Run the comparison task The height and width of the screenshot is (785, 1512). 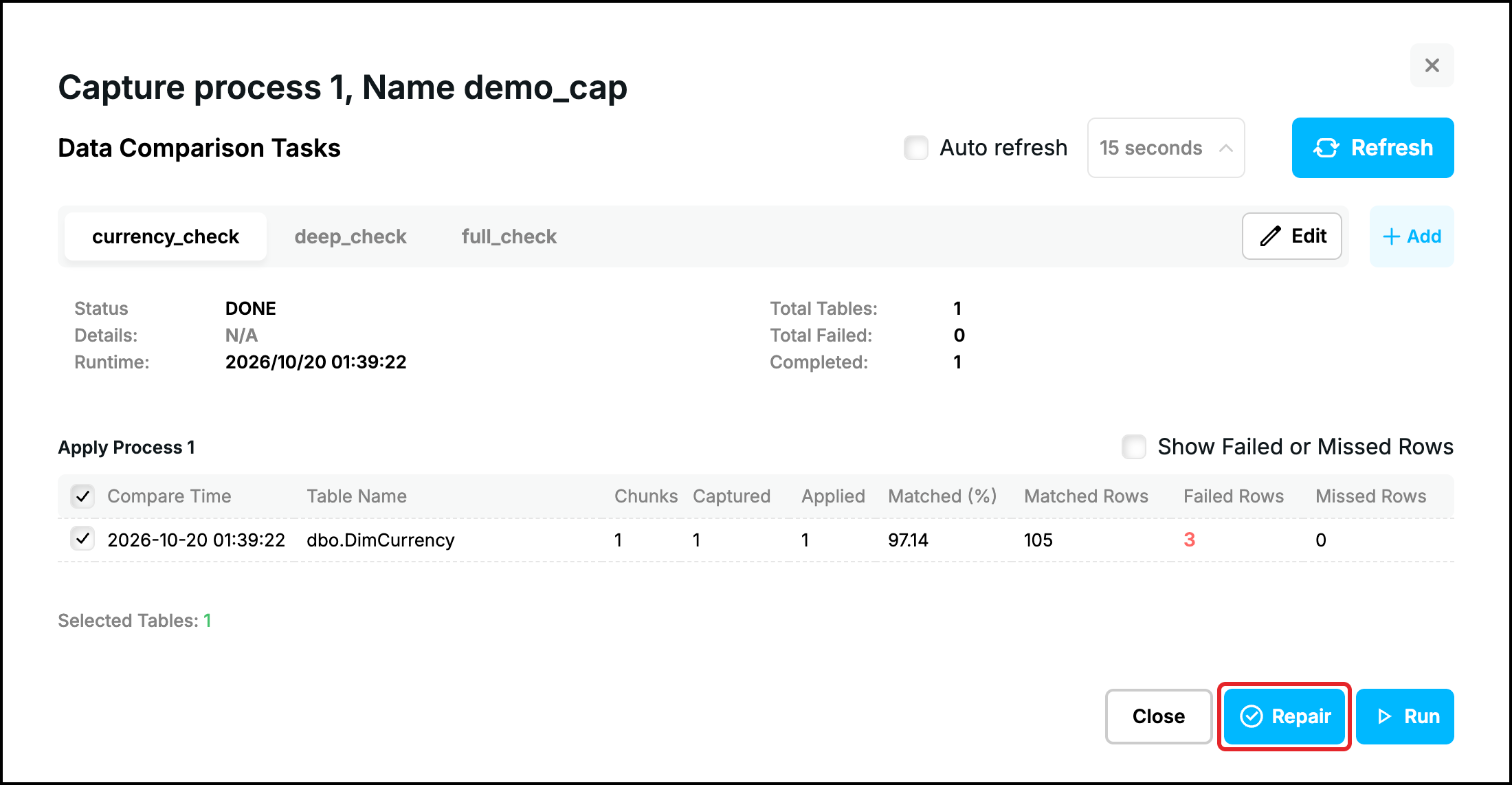[x=1405, y=716]
